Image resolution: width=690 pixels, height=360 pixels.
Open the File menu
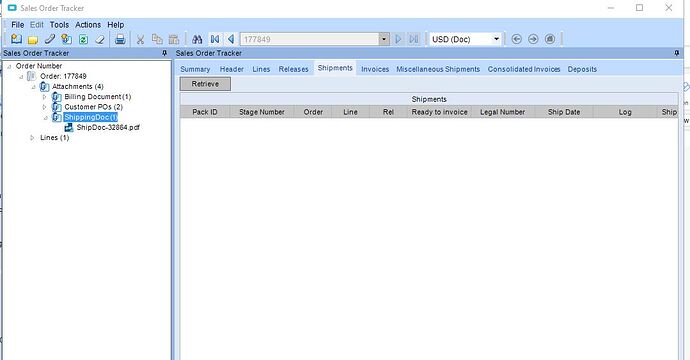[18, 25]
